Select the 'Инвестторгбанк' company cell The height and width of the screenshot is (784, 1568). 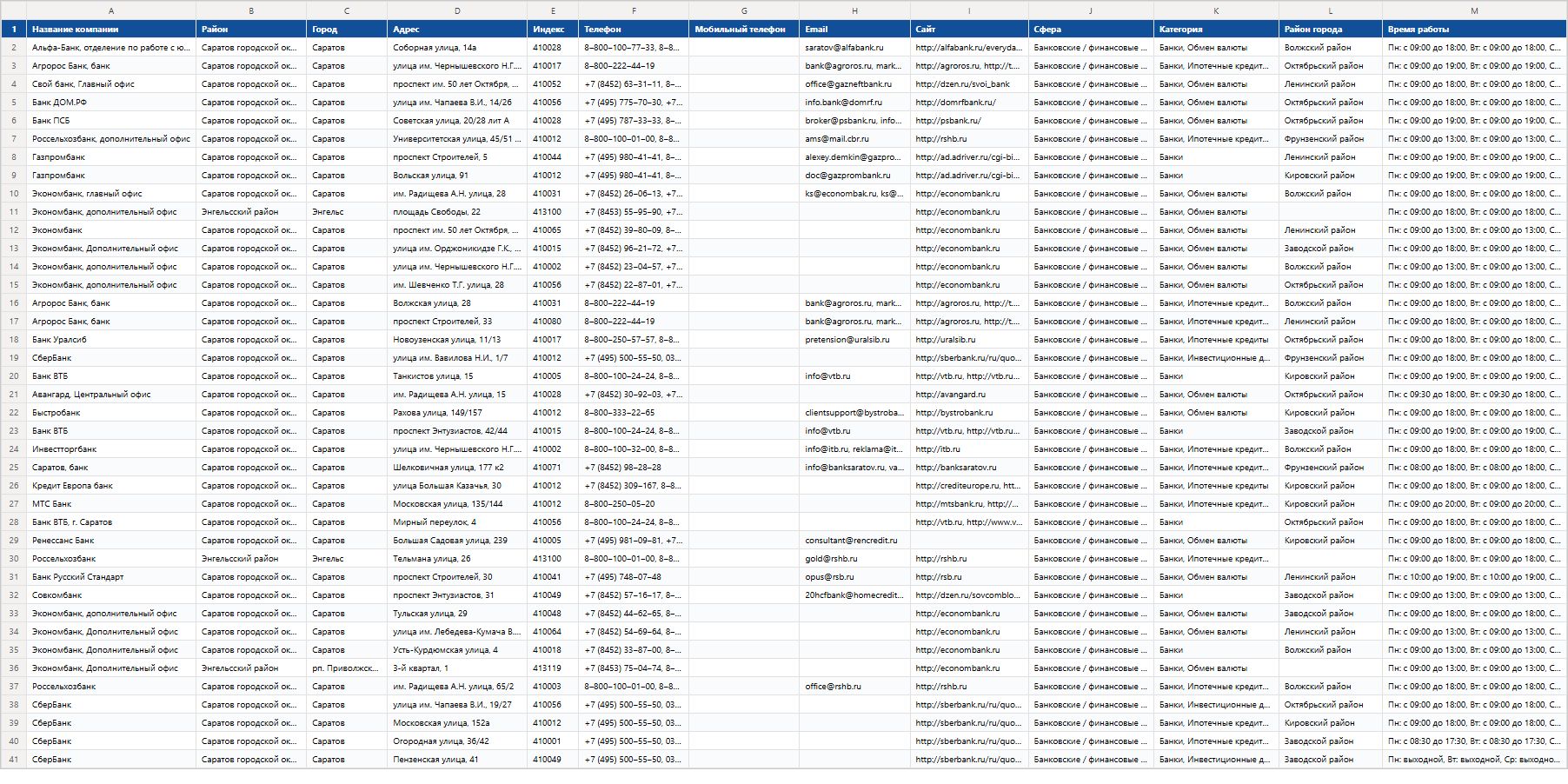111,449
